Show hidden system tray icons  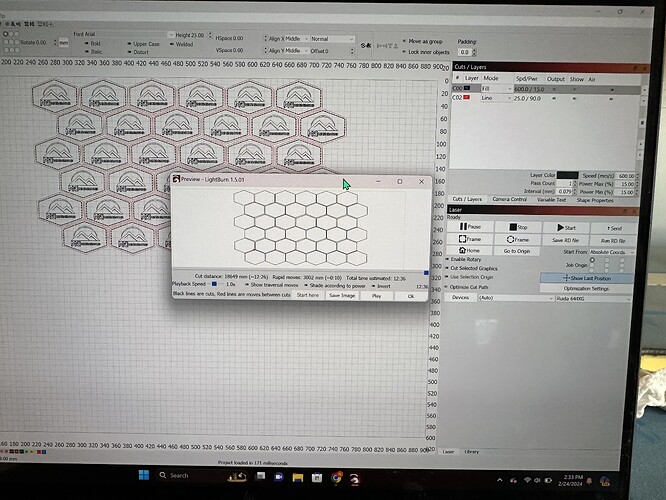coord(500,480)
